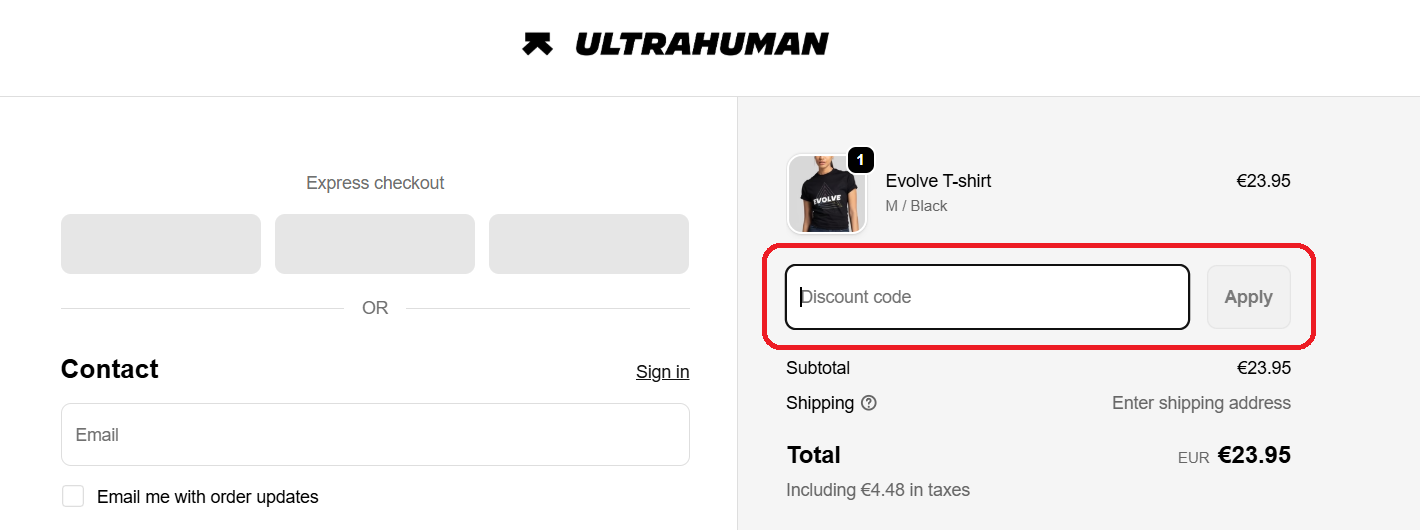Screen dimensions: 1420x530
Task: Click the Evolve T-shirt product name
Action: [938, 181]
